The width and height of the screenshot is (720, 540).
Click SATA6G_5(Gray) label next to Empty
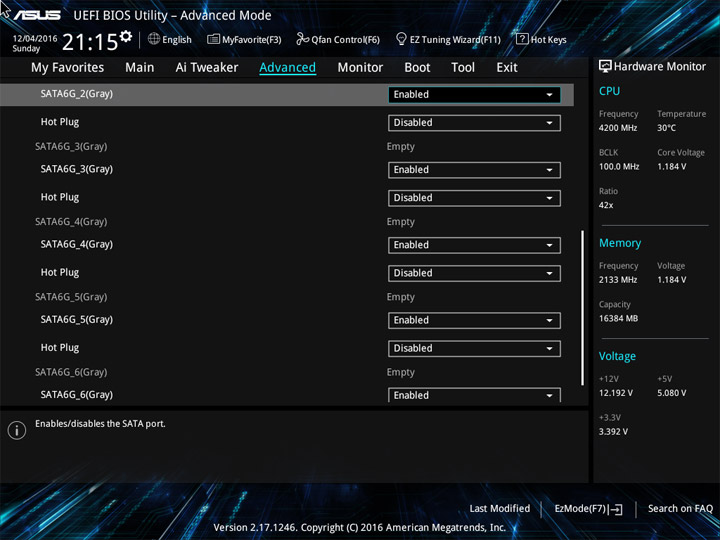click(71, 298)
